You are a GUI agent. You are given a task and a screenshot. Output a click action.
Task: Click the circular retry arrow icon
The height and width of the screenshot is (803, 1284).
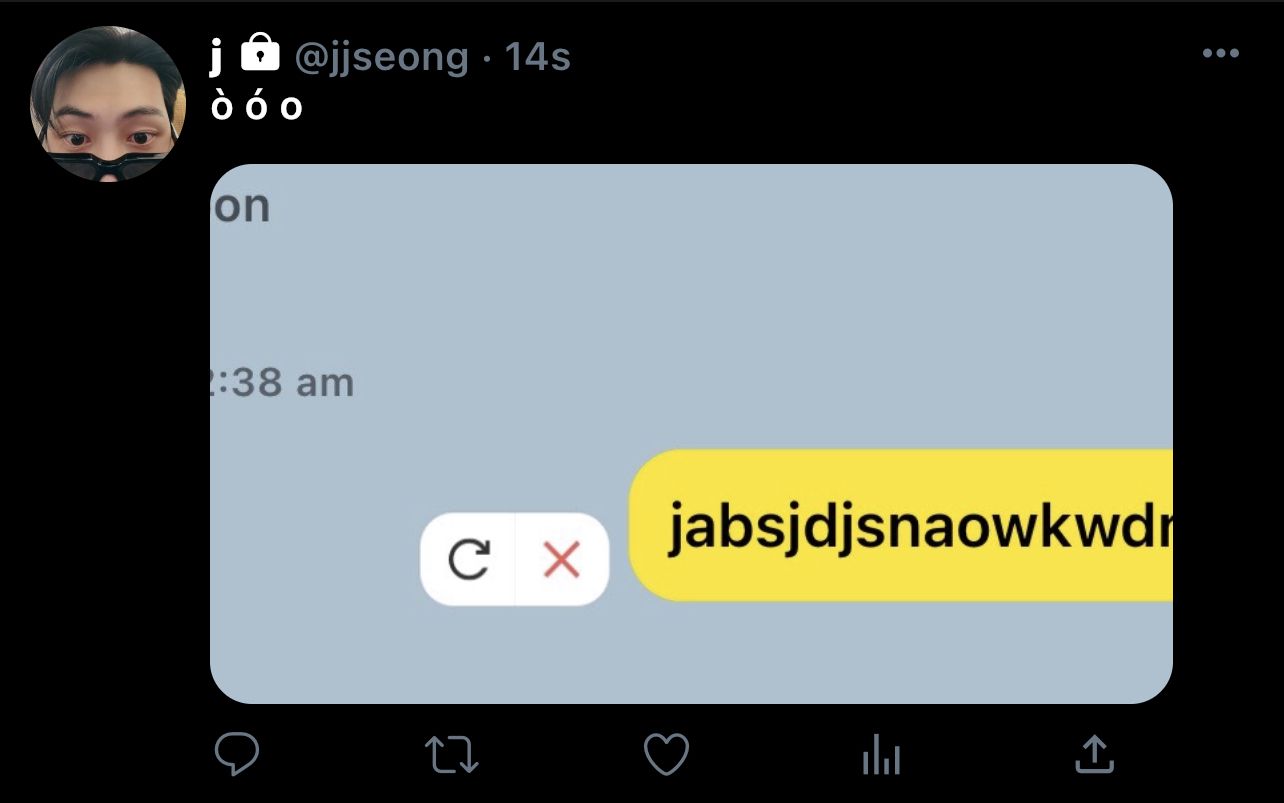pos(469,560)
